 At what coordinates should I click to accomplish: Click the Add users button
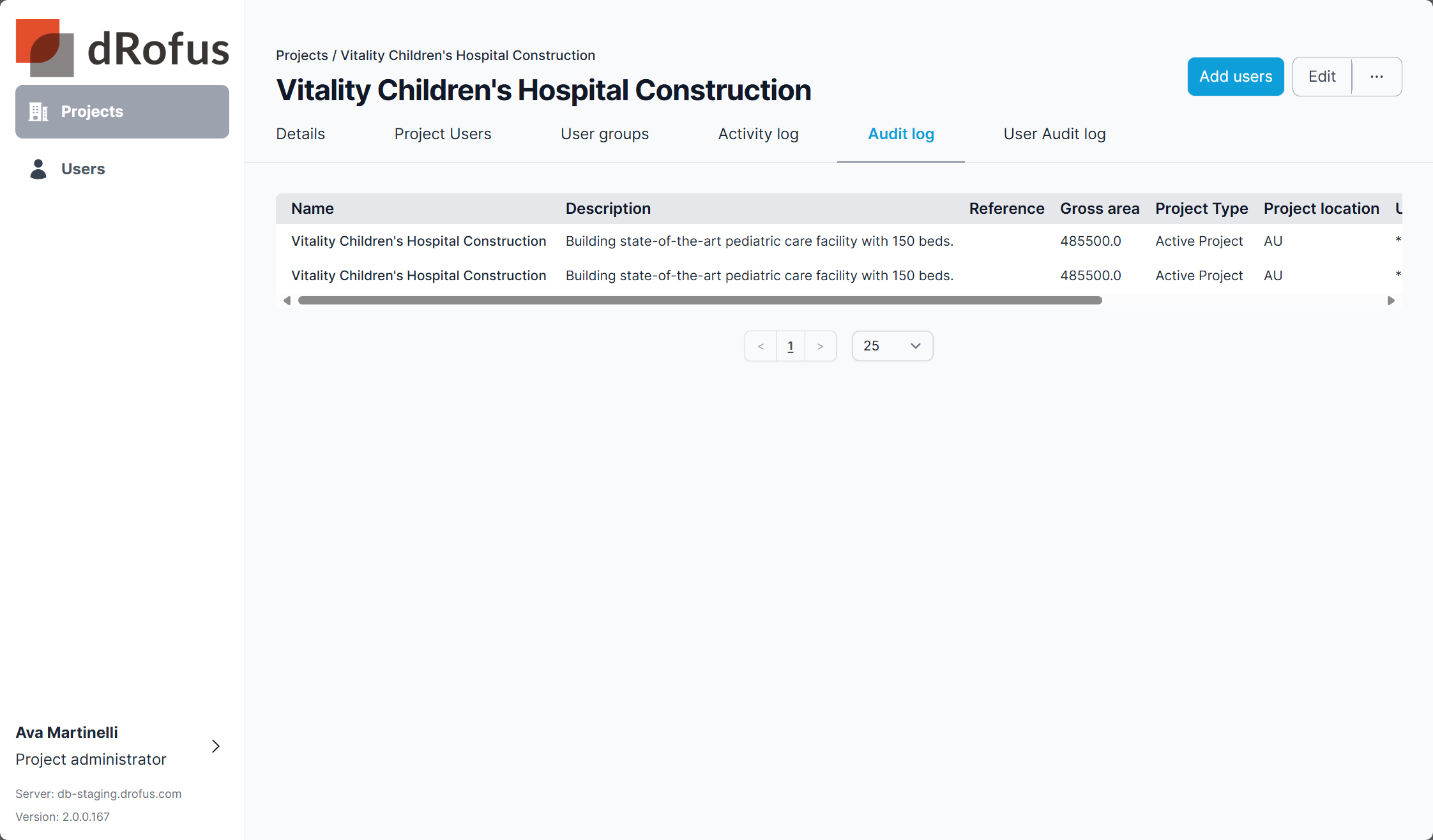tap(1235, 77)
